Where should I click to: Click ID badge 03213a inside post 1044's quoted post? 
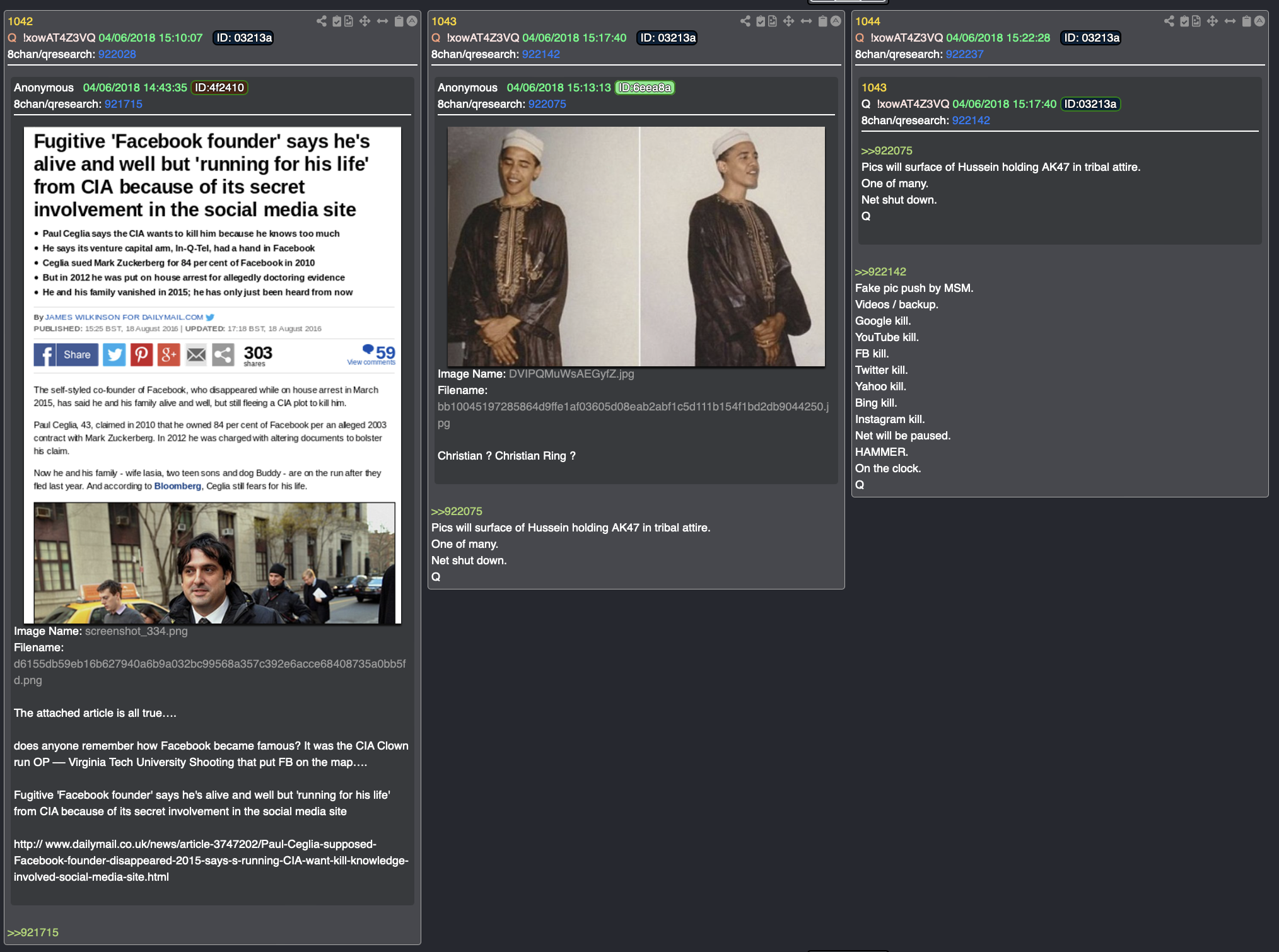(x=1090, y=104)
